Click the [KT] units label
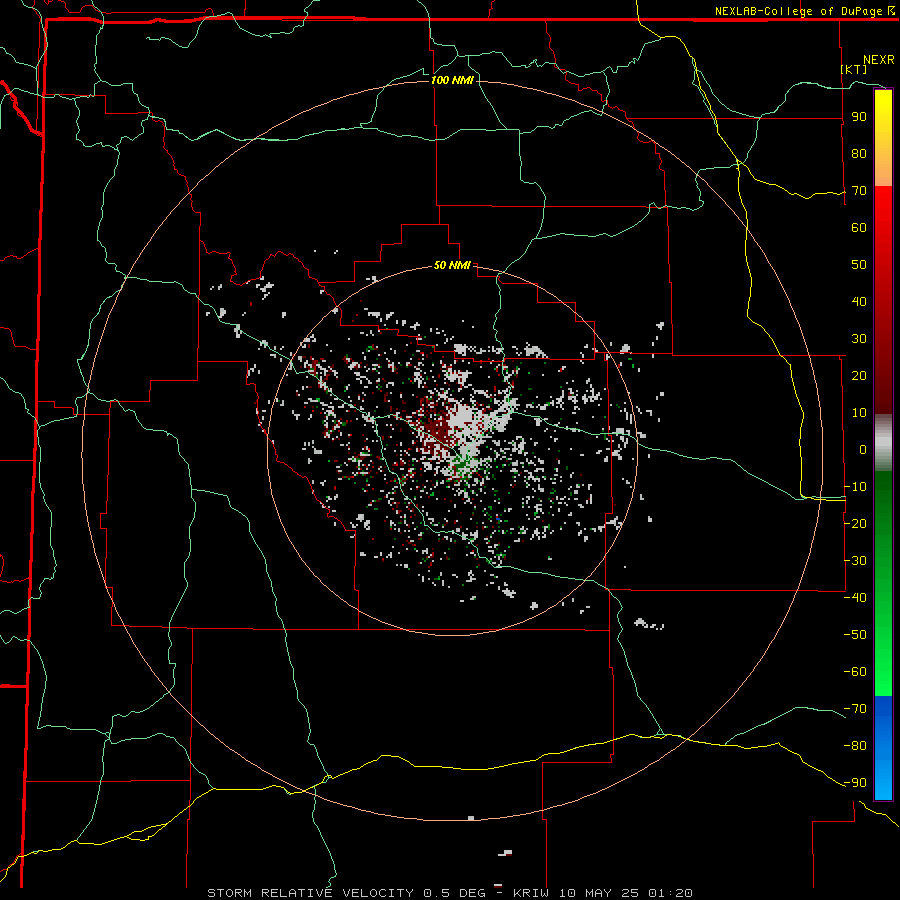 pos(854,69)
